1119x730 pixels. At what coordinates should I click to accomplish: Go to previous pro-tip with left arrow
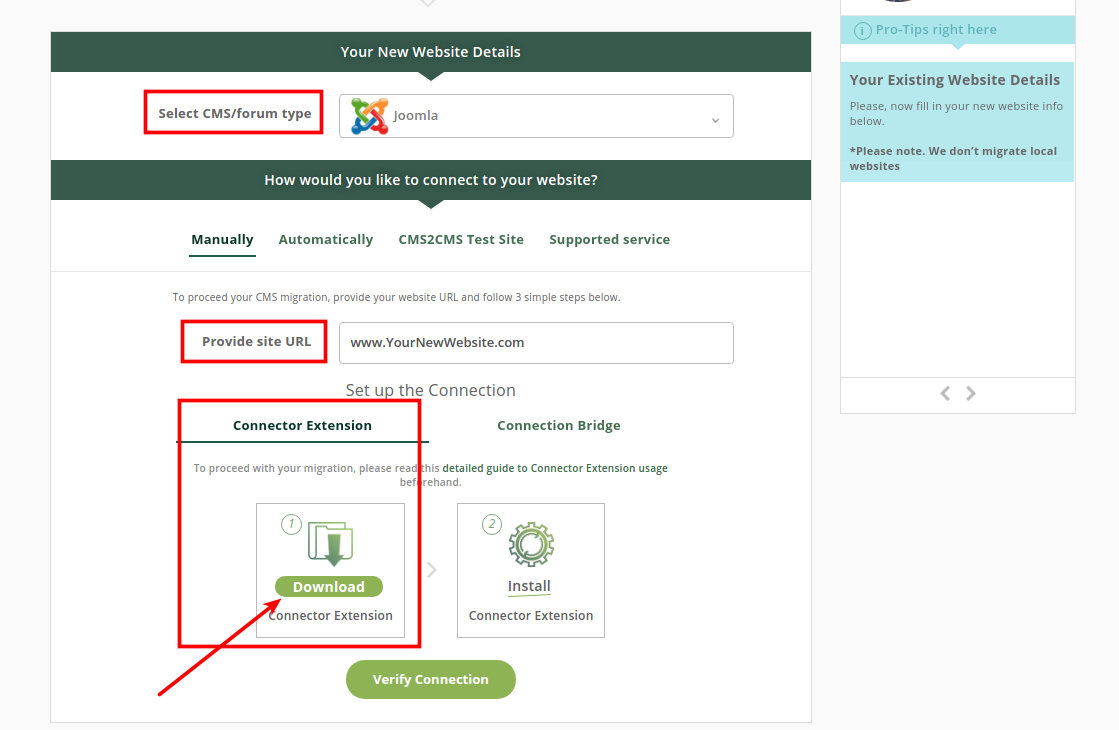945,393
